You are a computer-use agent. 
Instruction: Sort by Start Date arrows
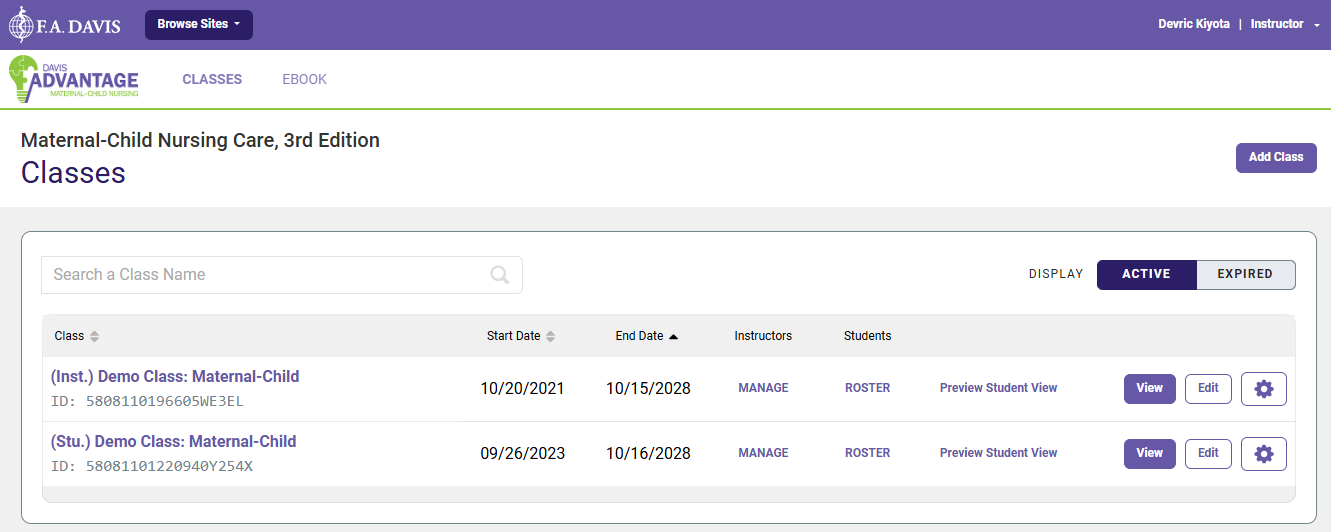click(550, 337)
